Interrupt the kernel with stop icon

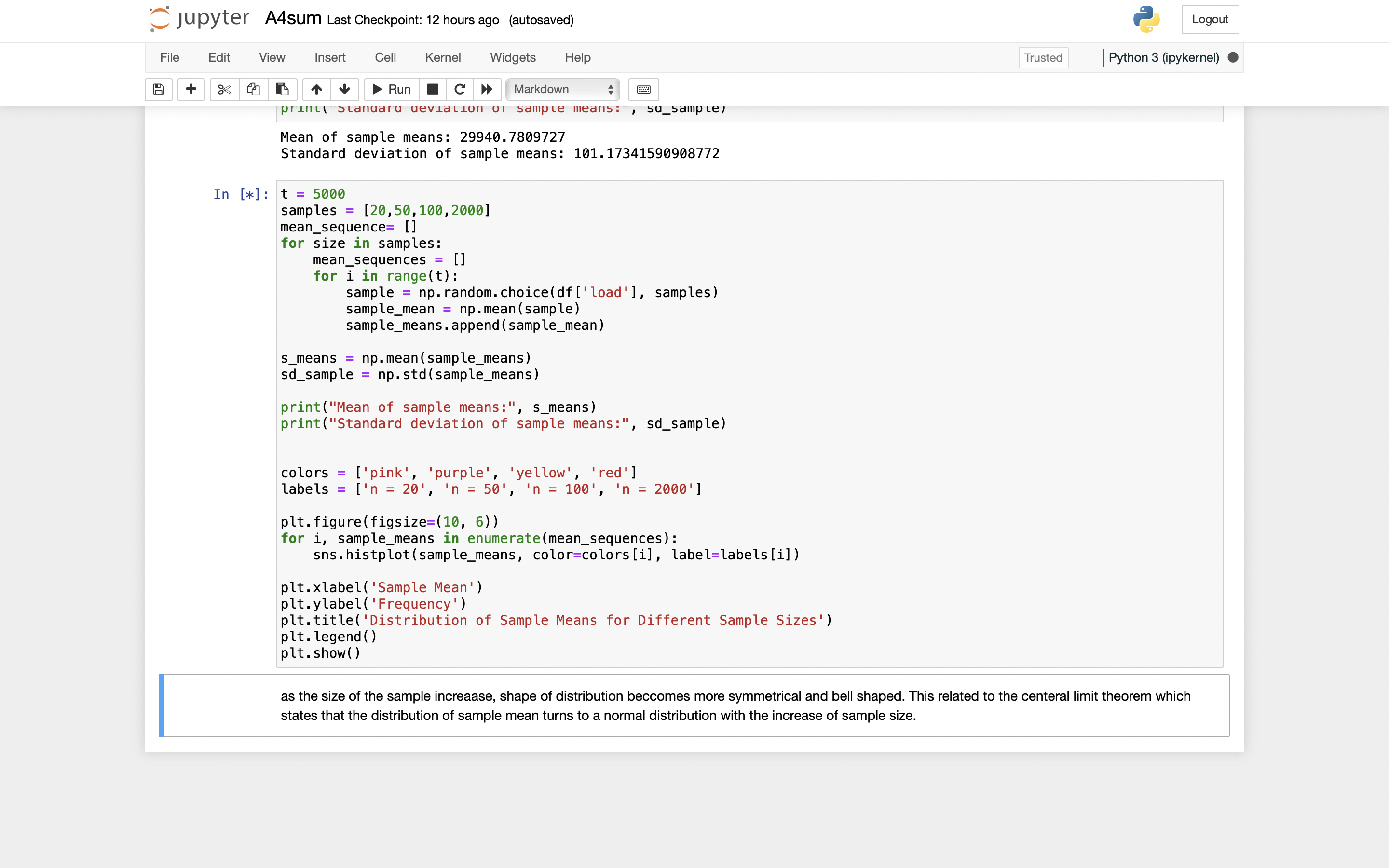433,89
